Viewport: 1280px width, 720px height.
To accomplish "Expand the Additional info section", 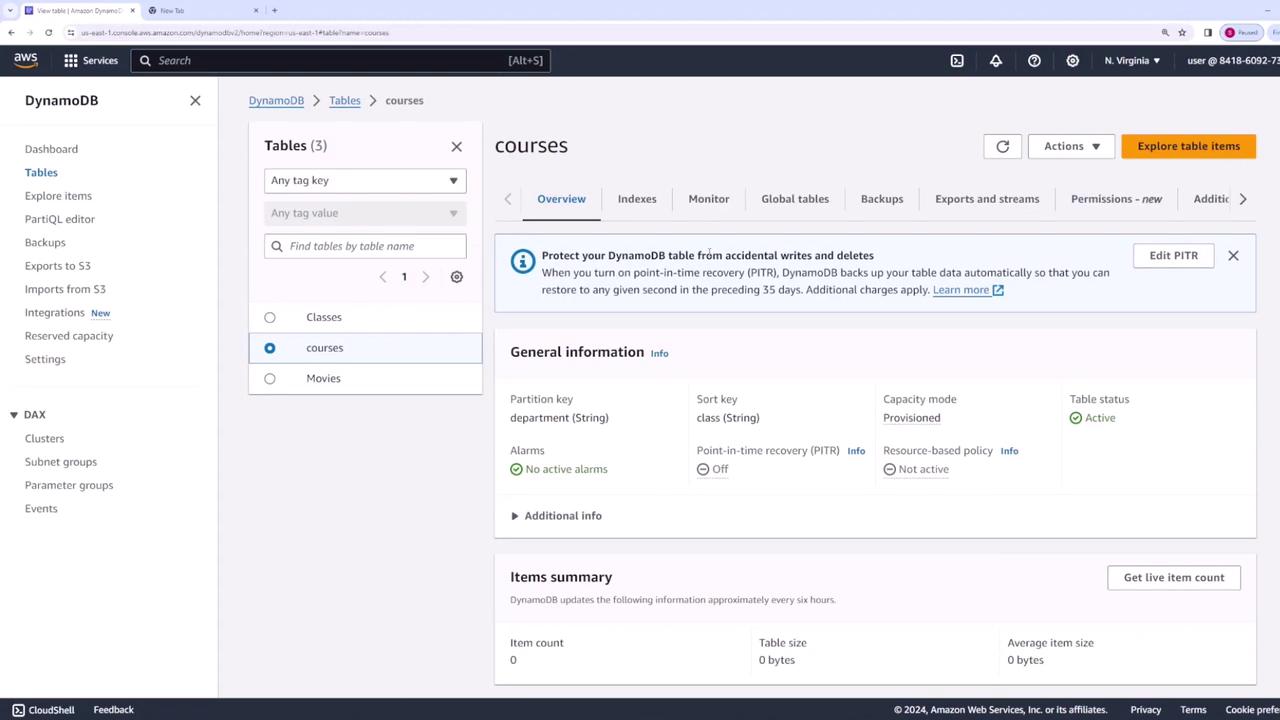I will pyautogui.click(x=556, y=516).
